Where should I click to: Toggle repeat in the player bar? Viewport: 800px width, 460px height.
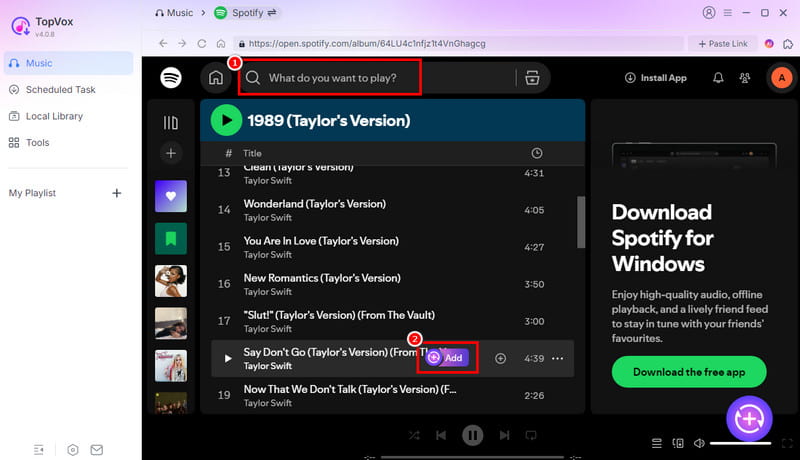[531, 435]
